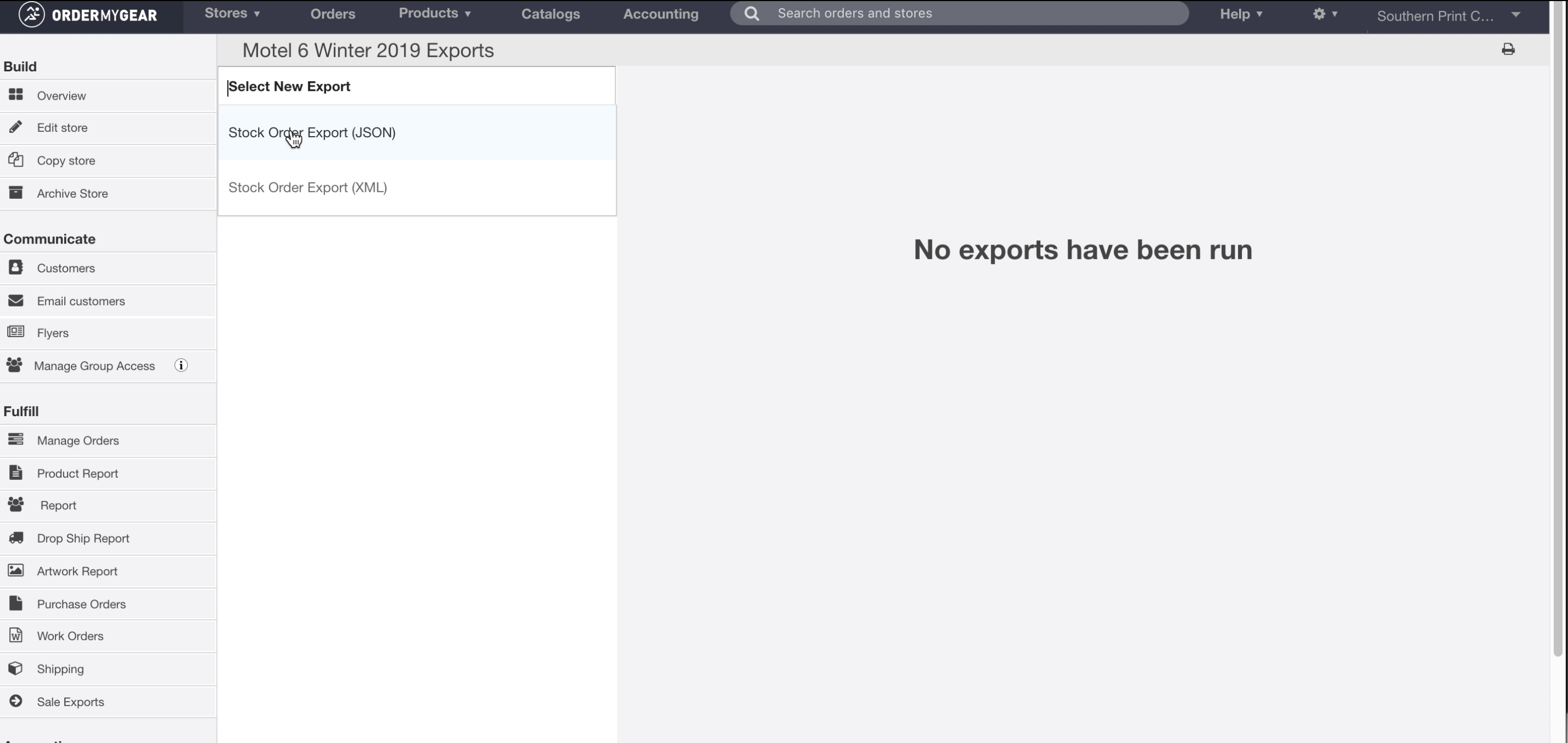Click the Shipping box icon

[16, 668]
